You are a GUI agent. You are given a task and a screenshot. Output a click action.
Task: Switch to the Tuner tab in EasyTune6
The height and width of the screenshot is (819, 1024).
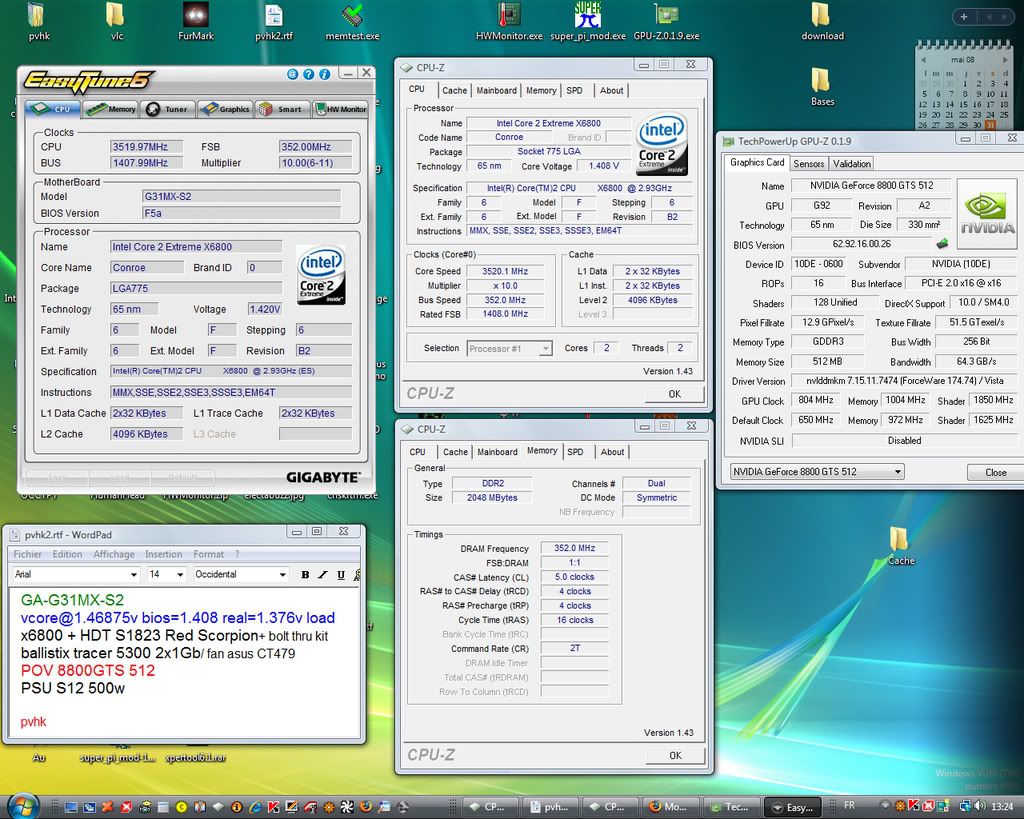[x=166, y=109]
